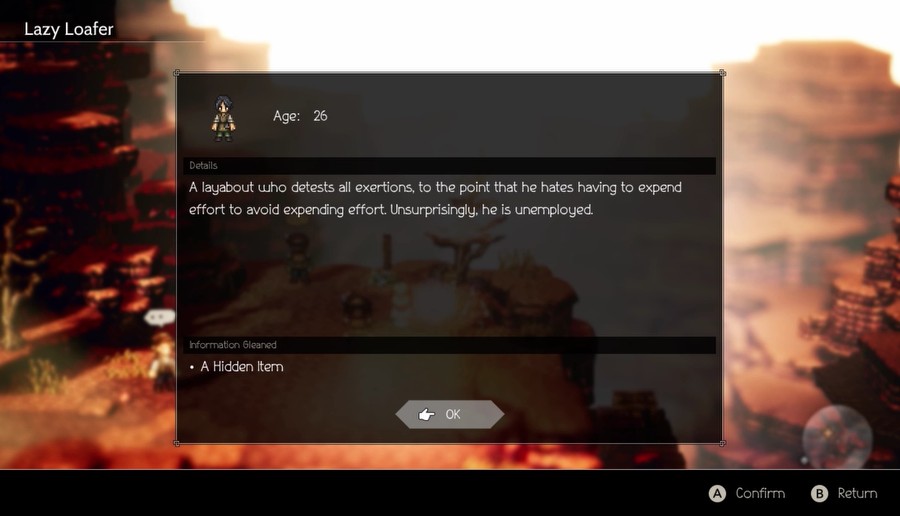
Task: Click the bottom-right ornate corner of the dialog
Action: pyautogui.click(x=722, y=443)
